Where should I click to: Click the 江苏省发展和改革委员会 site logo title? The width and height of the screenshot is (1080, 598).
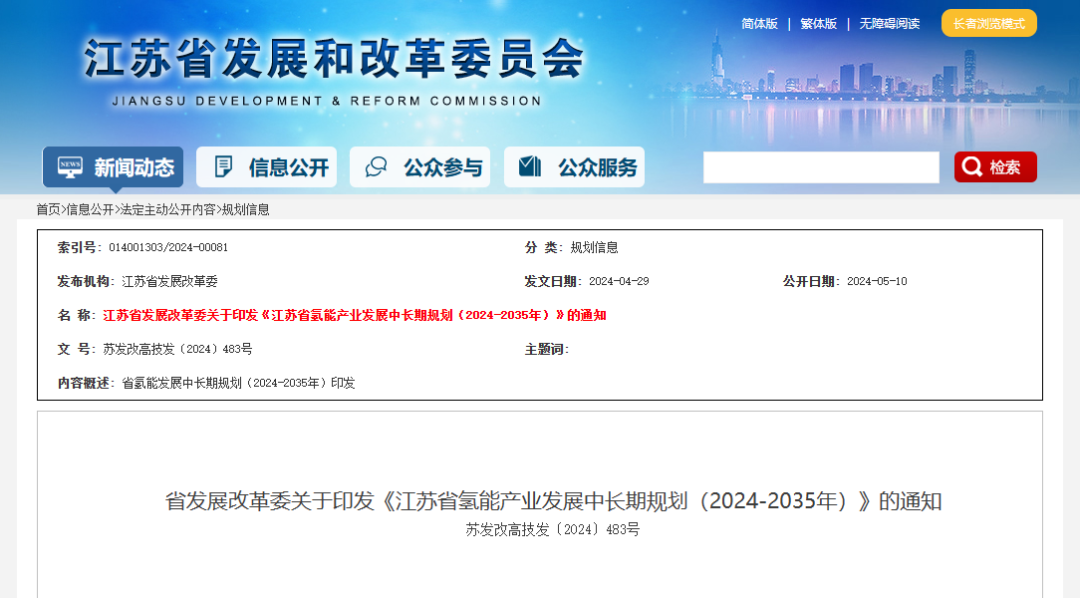(333, 58)
